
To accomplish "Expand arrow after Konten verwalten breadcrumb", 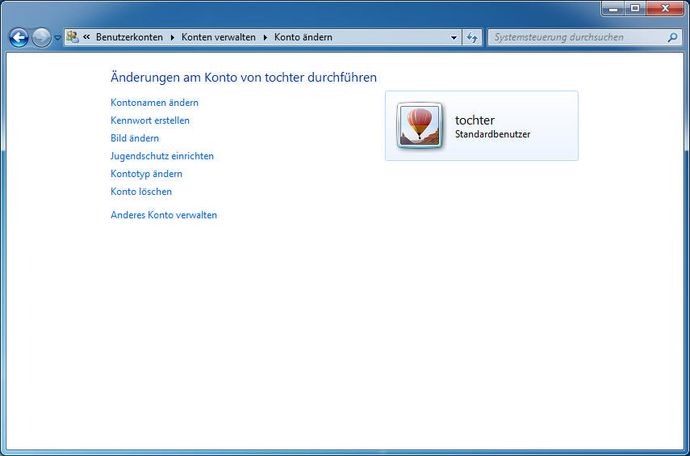I will tap(265, 37).
